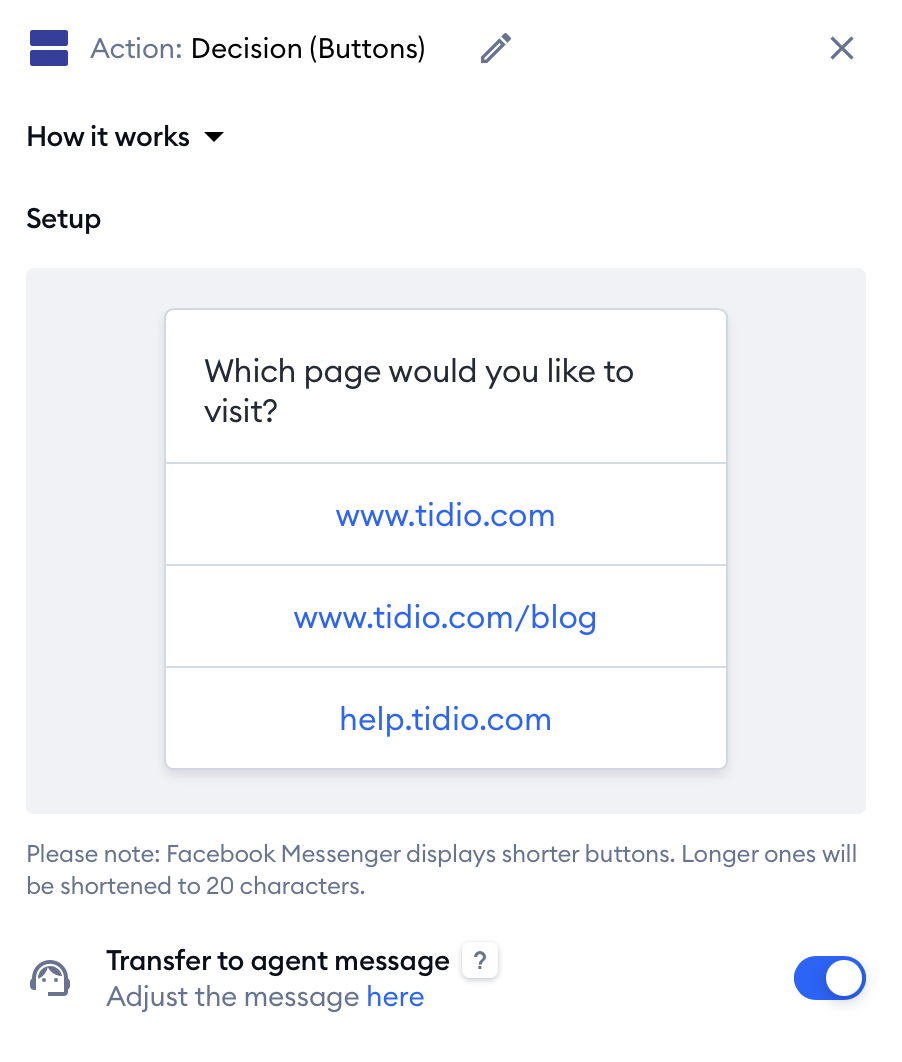The width and height of the screenshot is (902, 1062).
Task: Click the gray preview panel background
Action: [x=95, y=540]
